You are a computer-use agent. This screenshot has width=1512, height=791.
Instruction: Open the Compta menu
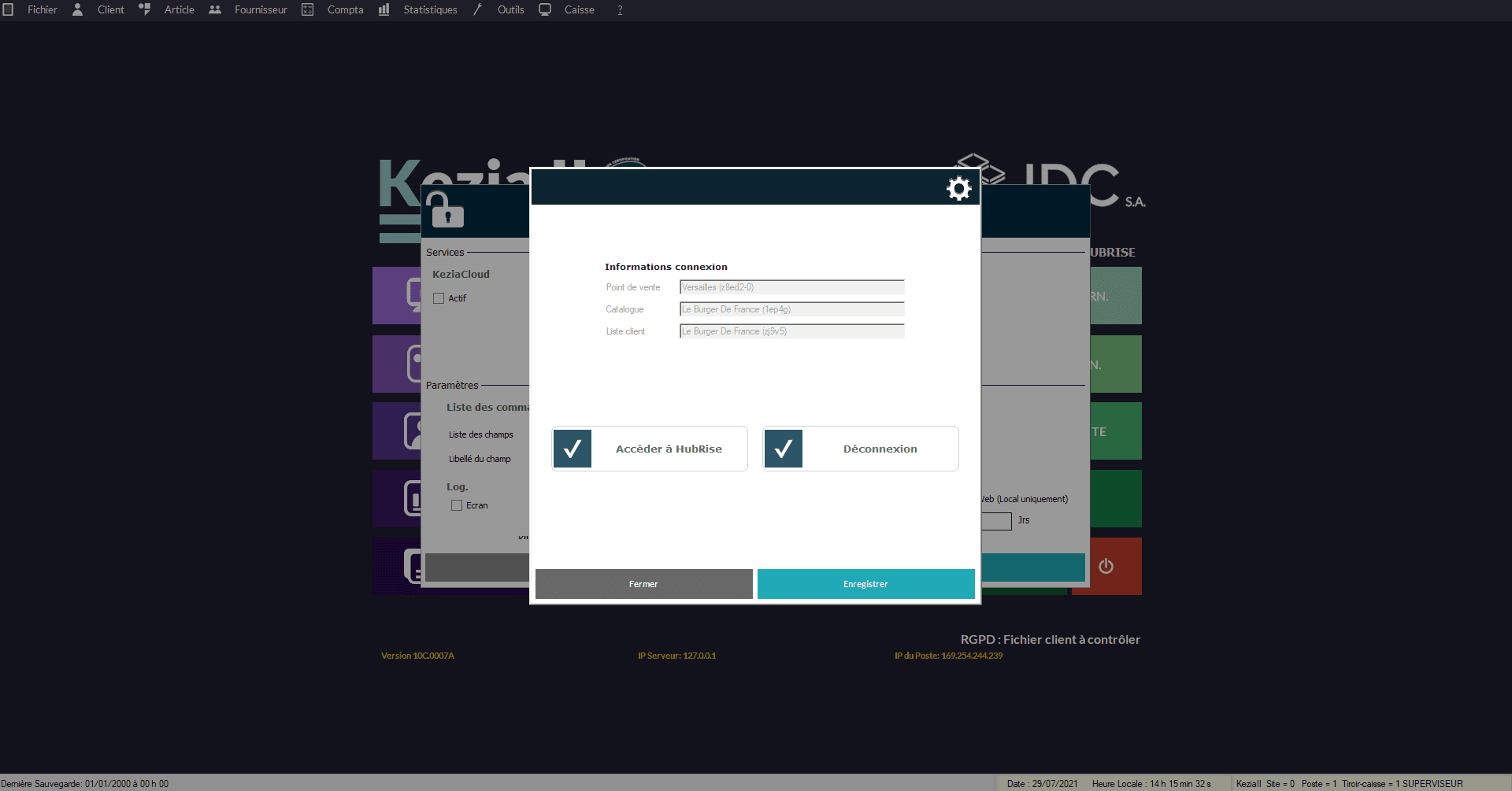click(345, 9)
